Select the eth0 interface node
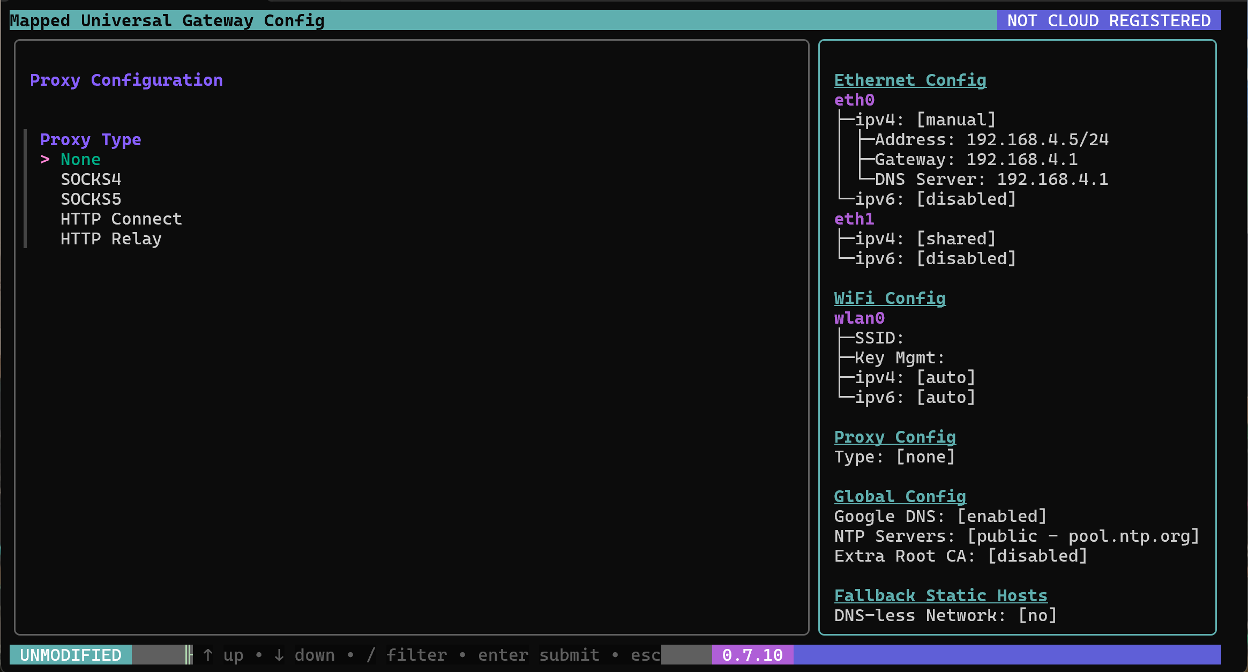The width and height of the screenshot is (1248, 672). [x=854, y=100]
